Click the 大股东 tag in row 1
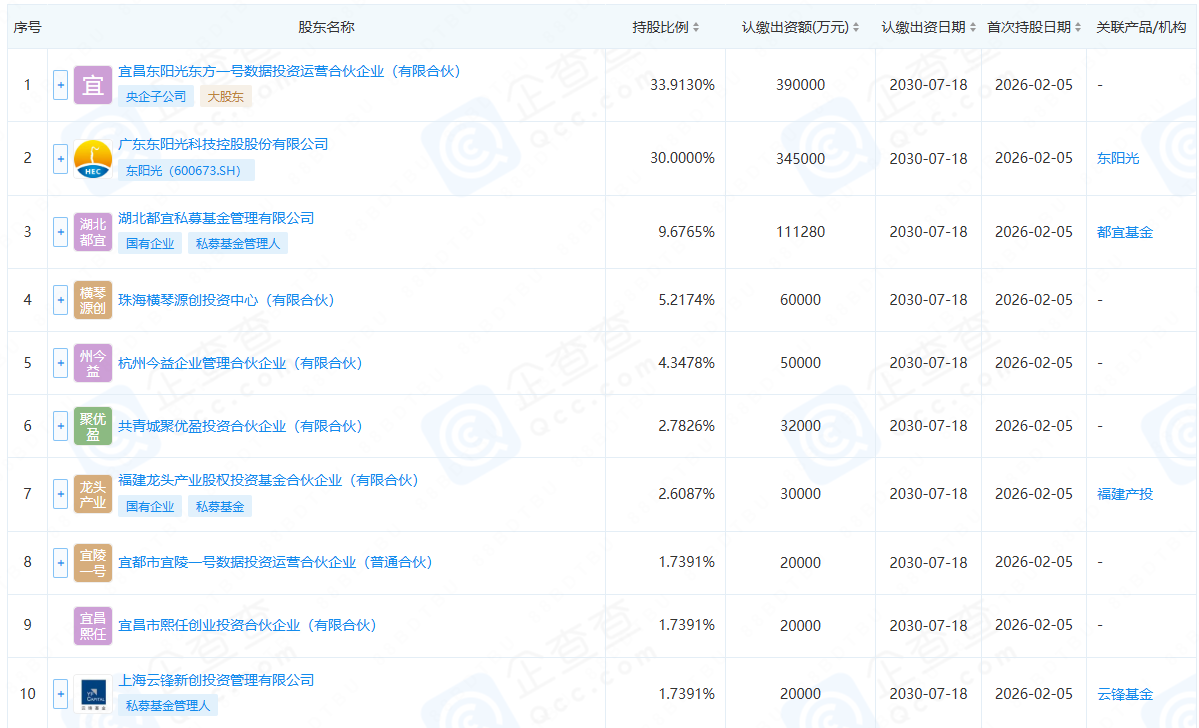This screenshot has height=728, width=1199. 226,97
